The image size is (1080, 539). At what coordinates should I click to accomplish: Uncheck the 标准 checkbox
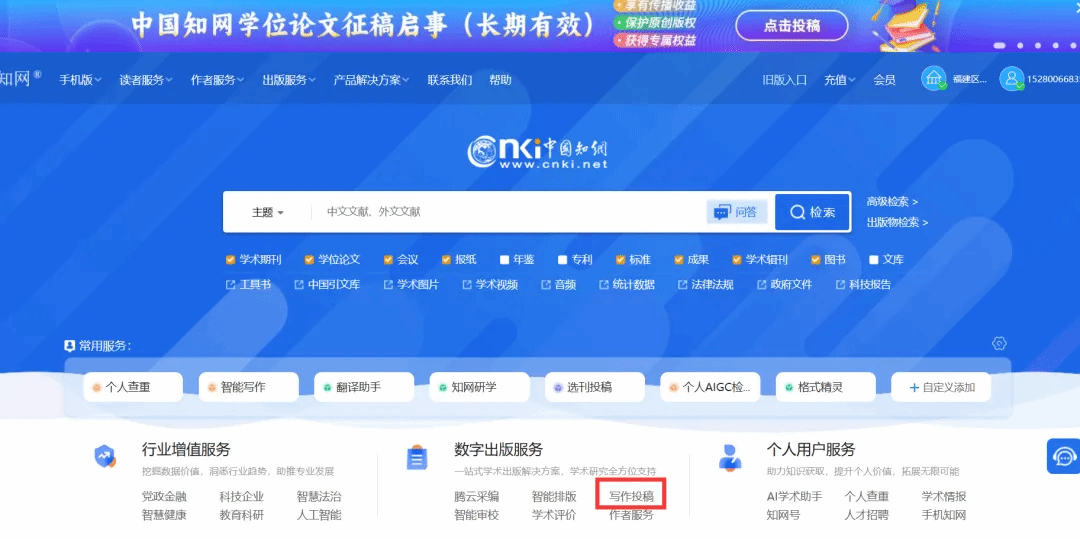pyautogui.click(x=620, y=260)
